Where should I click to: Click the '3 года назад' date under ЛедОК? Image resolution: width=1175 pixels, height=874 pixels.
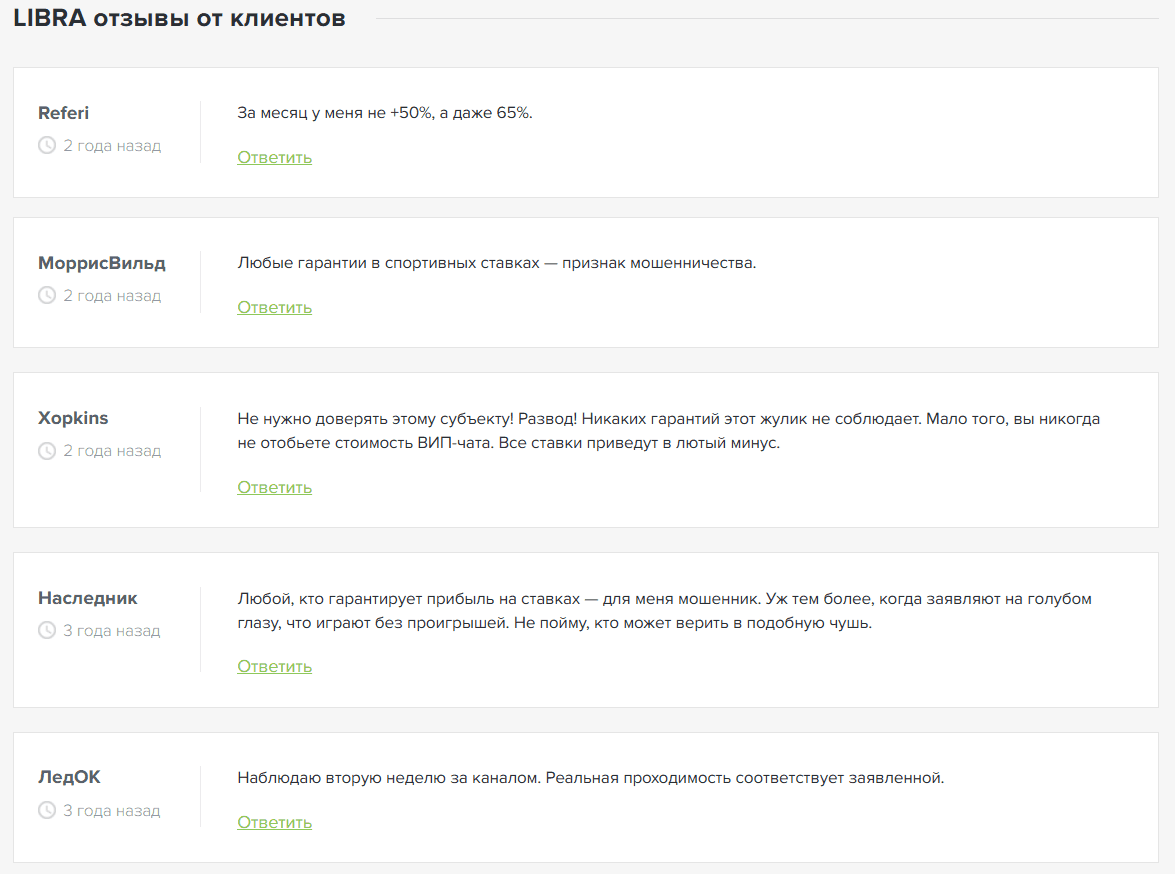pos(112,810)
